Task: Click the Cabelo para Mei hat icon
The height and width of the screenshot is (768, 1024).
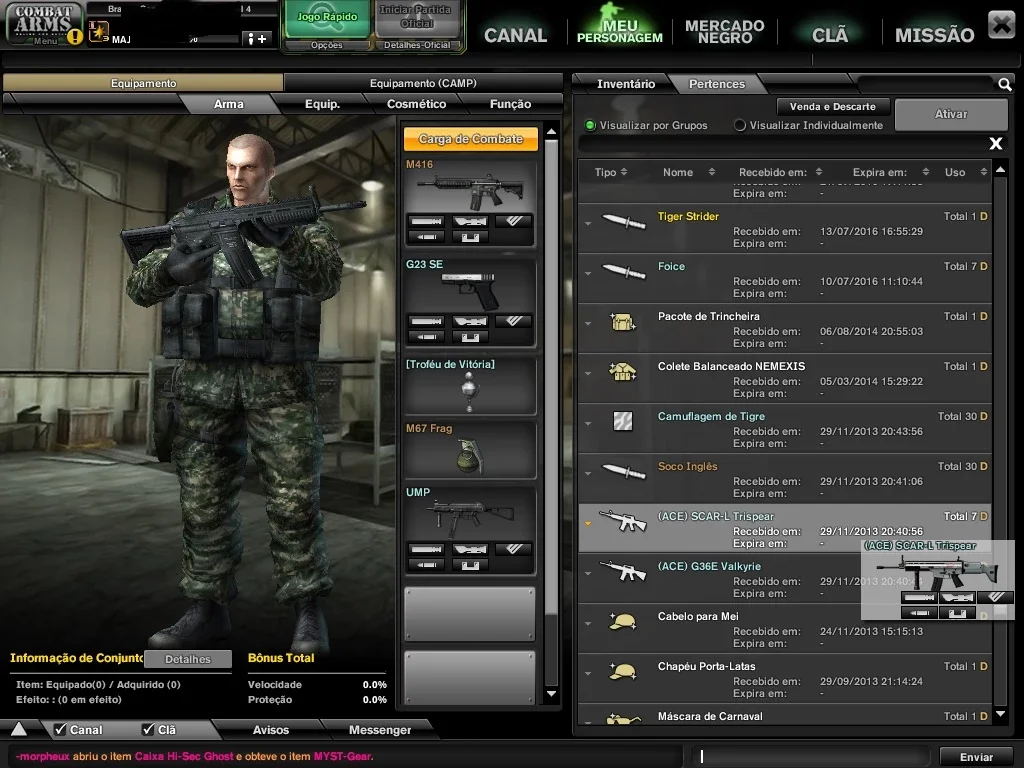Action: (x=622, y=621)
